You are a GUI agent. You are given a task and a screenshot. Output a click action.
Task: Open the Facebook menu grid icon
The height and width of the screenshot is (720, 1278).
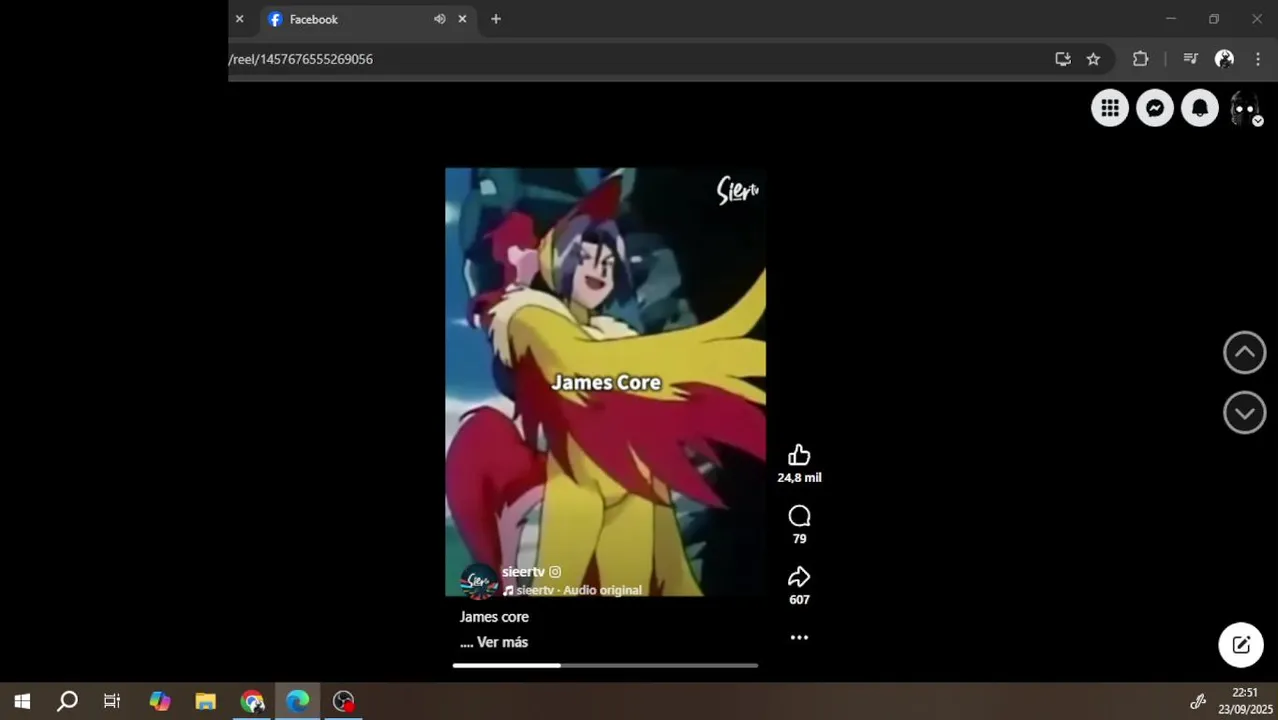point(1110,108)
